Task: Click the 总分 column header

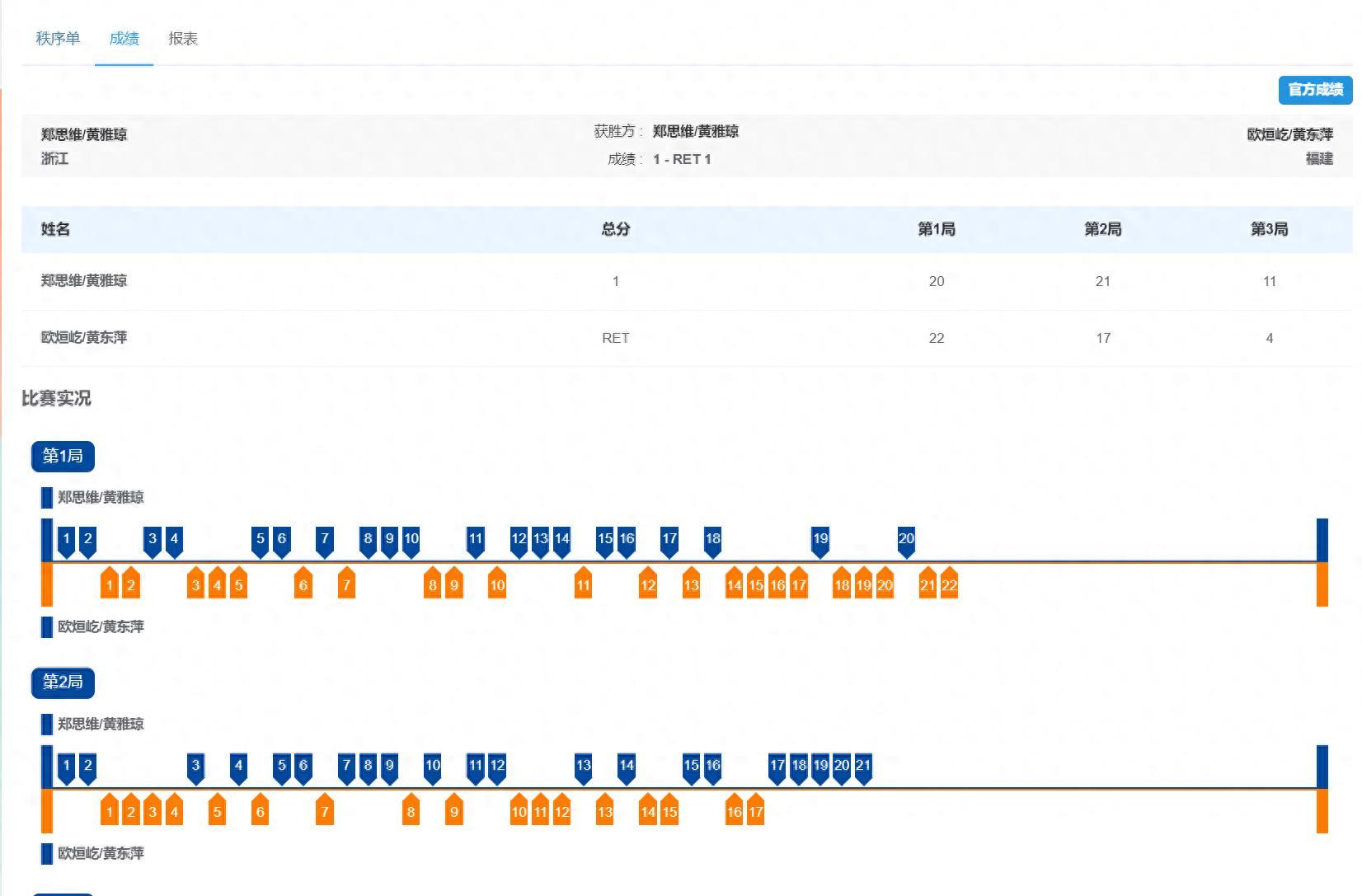Action: tap(615, 229)
